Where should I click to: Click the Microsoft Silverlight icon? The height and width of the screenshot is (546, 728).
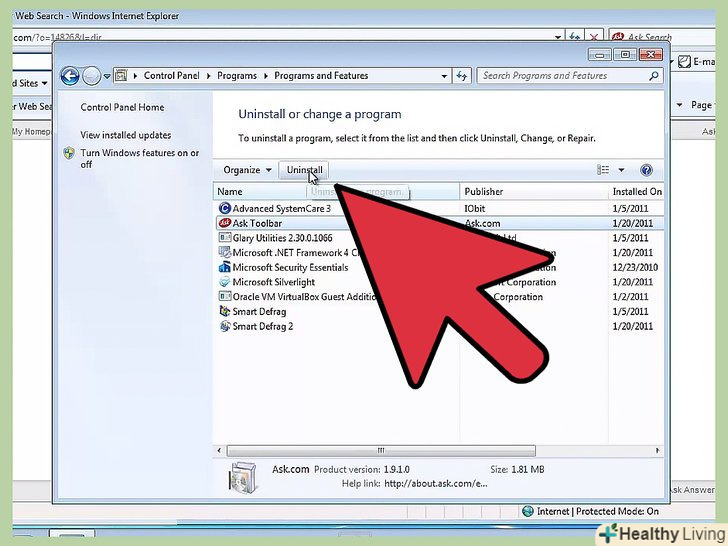pos(225,282)
